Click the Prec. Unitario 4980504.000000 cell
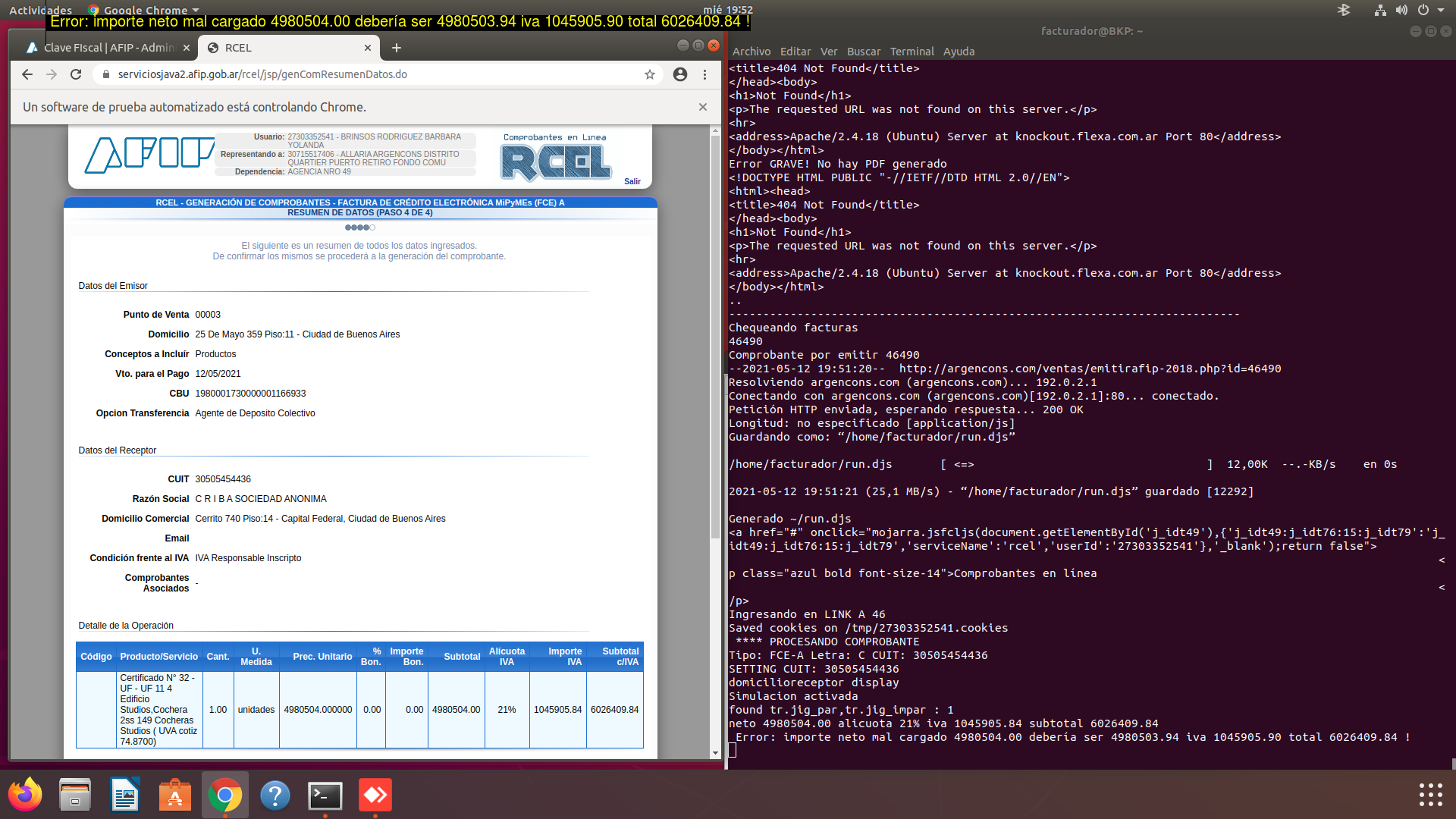1456x819 pixels. (318, 710)
